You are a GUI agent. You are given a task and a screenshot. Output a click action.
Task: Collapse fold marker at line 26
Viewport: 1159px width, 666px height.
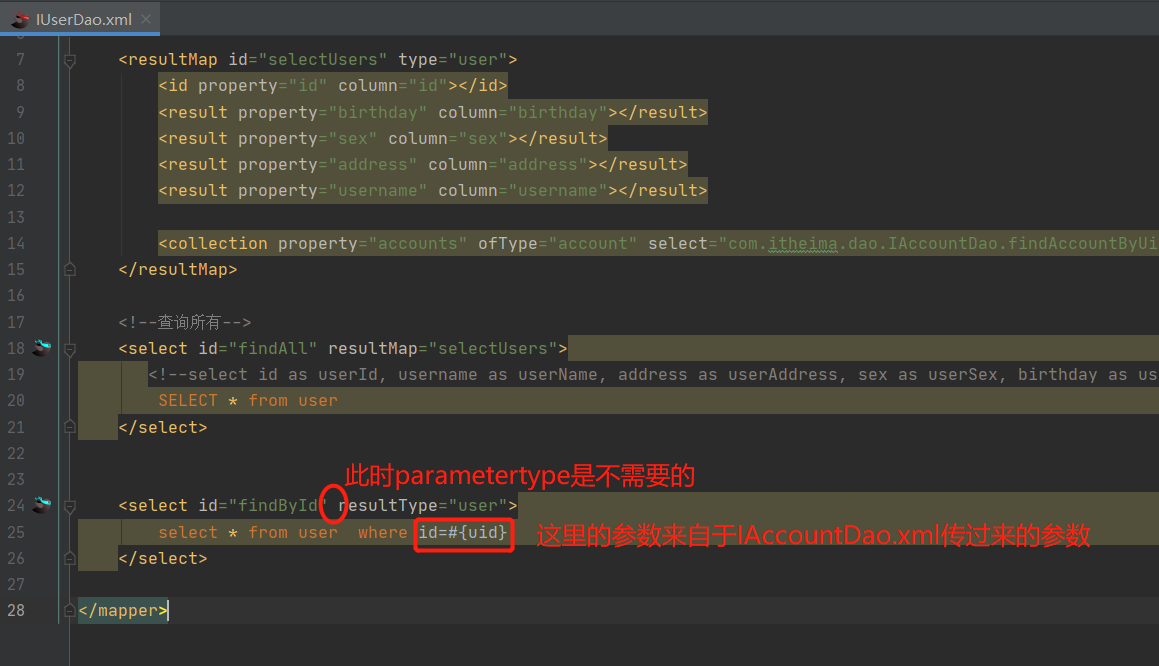coord(69,558)
